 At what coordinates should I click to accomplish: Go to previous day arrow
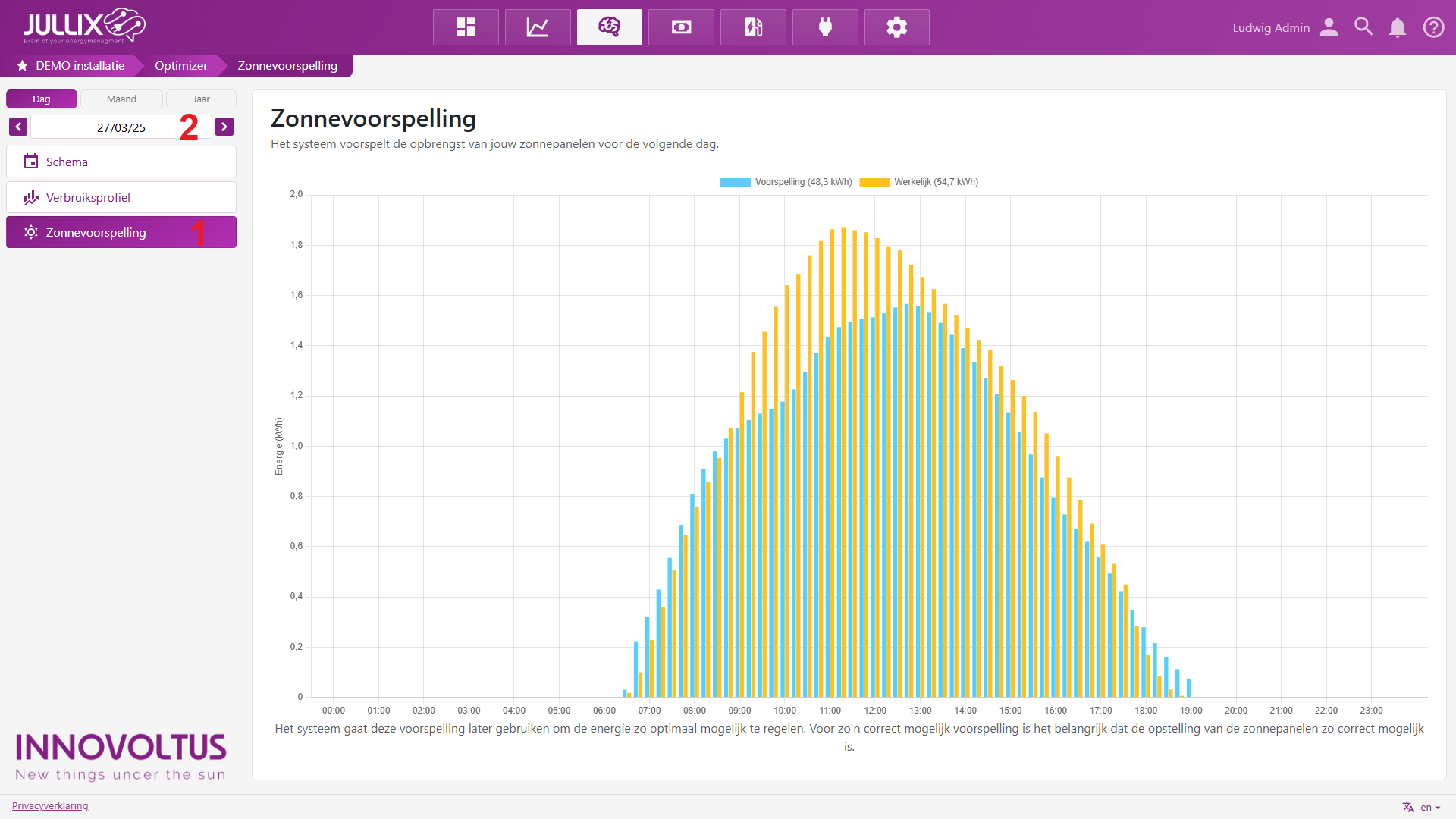(18, 127)
